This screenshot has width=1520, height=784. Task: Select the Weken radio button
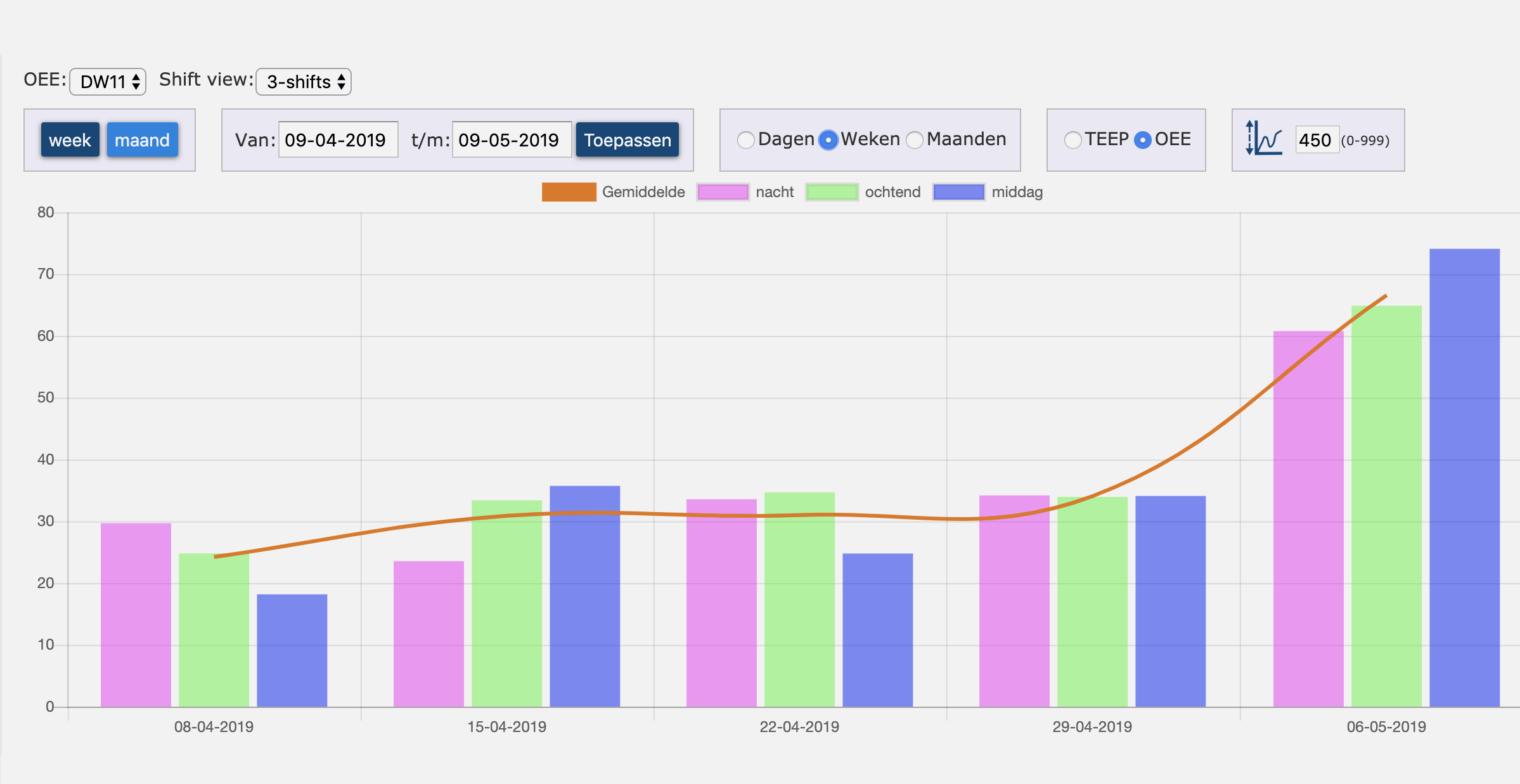pyautogui.click(x=828, y=140)
